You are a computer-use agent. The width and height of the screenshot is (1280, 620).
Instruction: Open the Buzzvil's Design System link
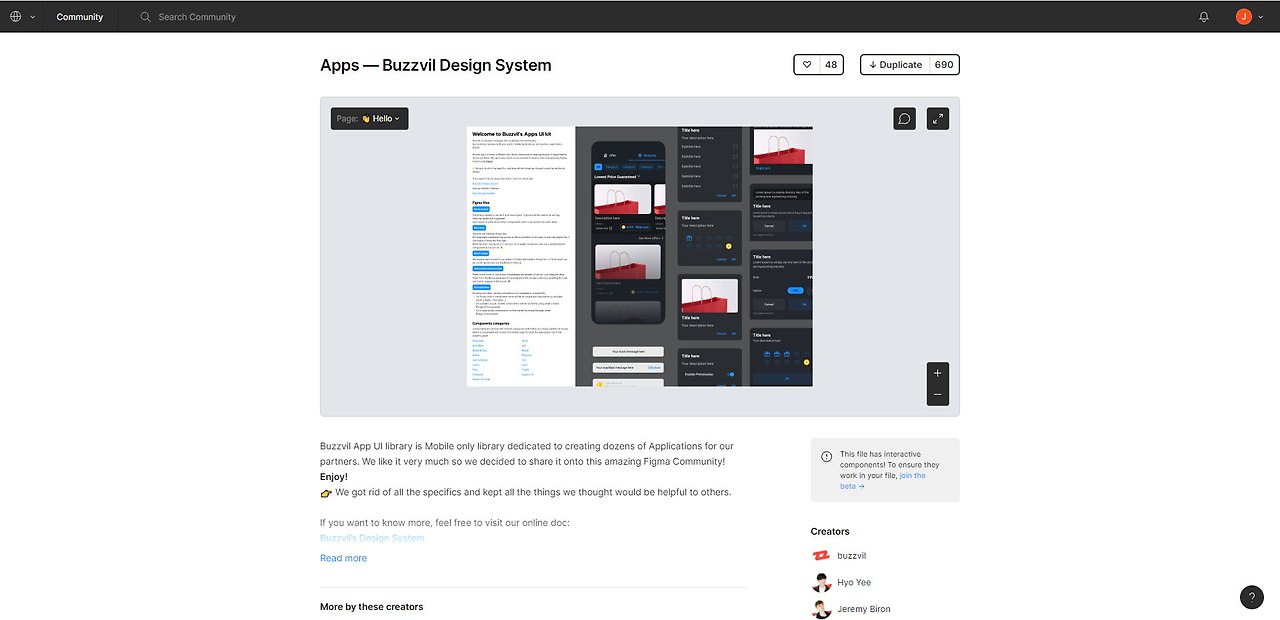(372, 538)
